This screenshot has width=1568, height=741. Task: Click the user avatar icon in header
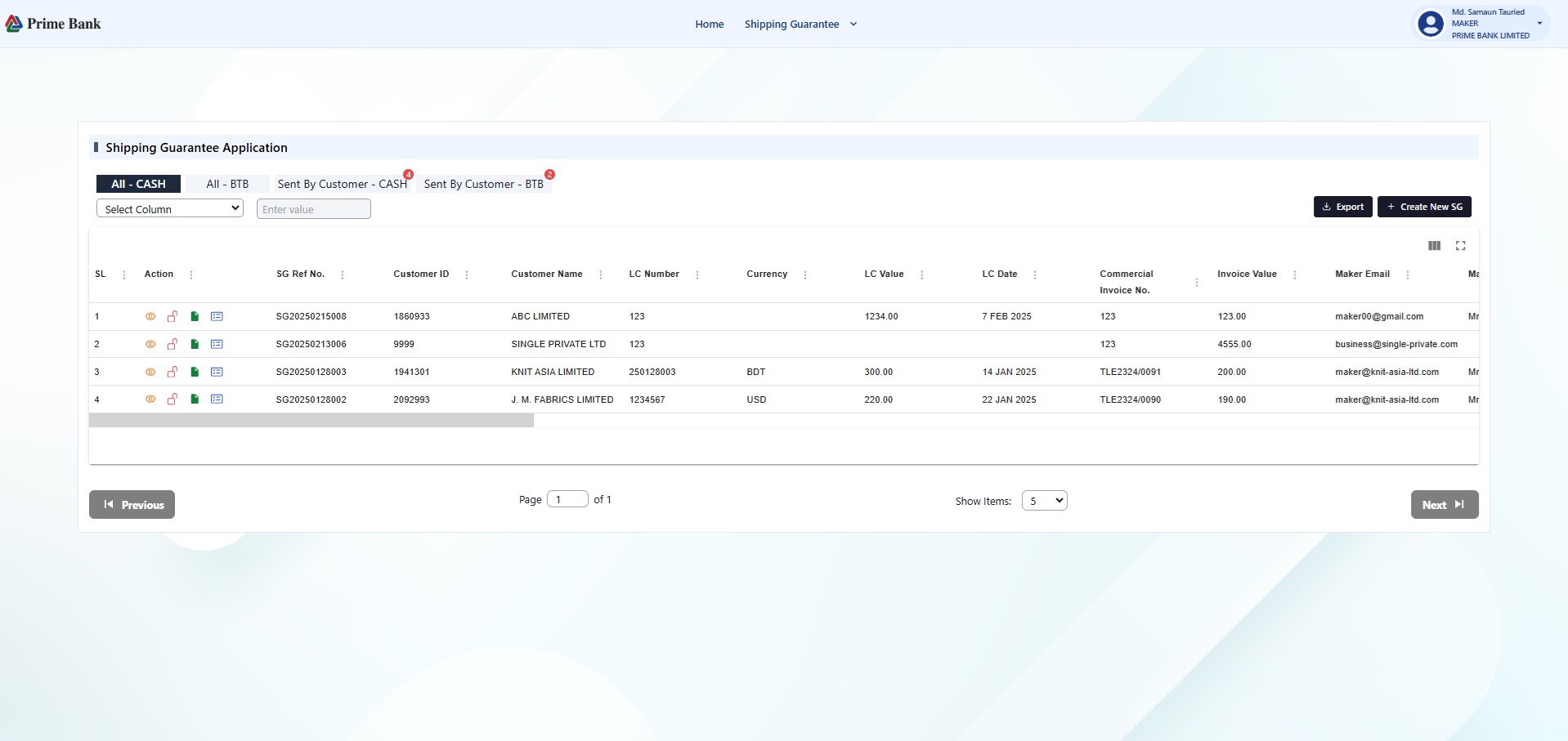tap(1431, 24)
